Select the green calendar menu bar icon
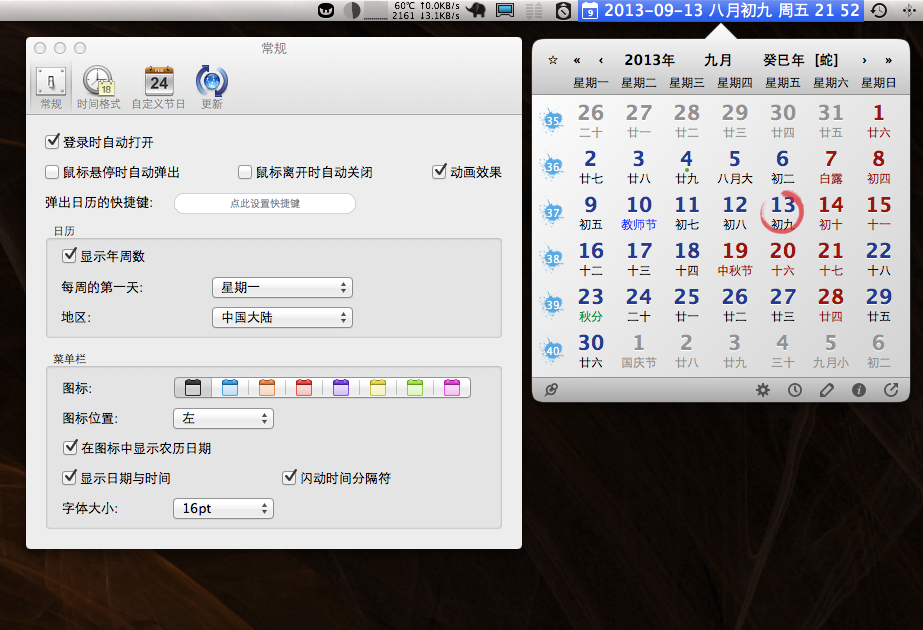Screen dimensions: 923x630 [x=415, y=387]
